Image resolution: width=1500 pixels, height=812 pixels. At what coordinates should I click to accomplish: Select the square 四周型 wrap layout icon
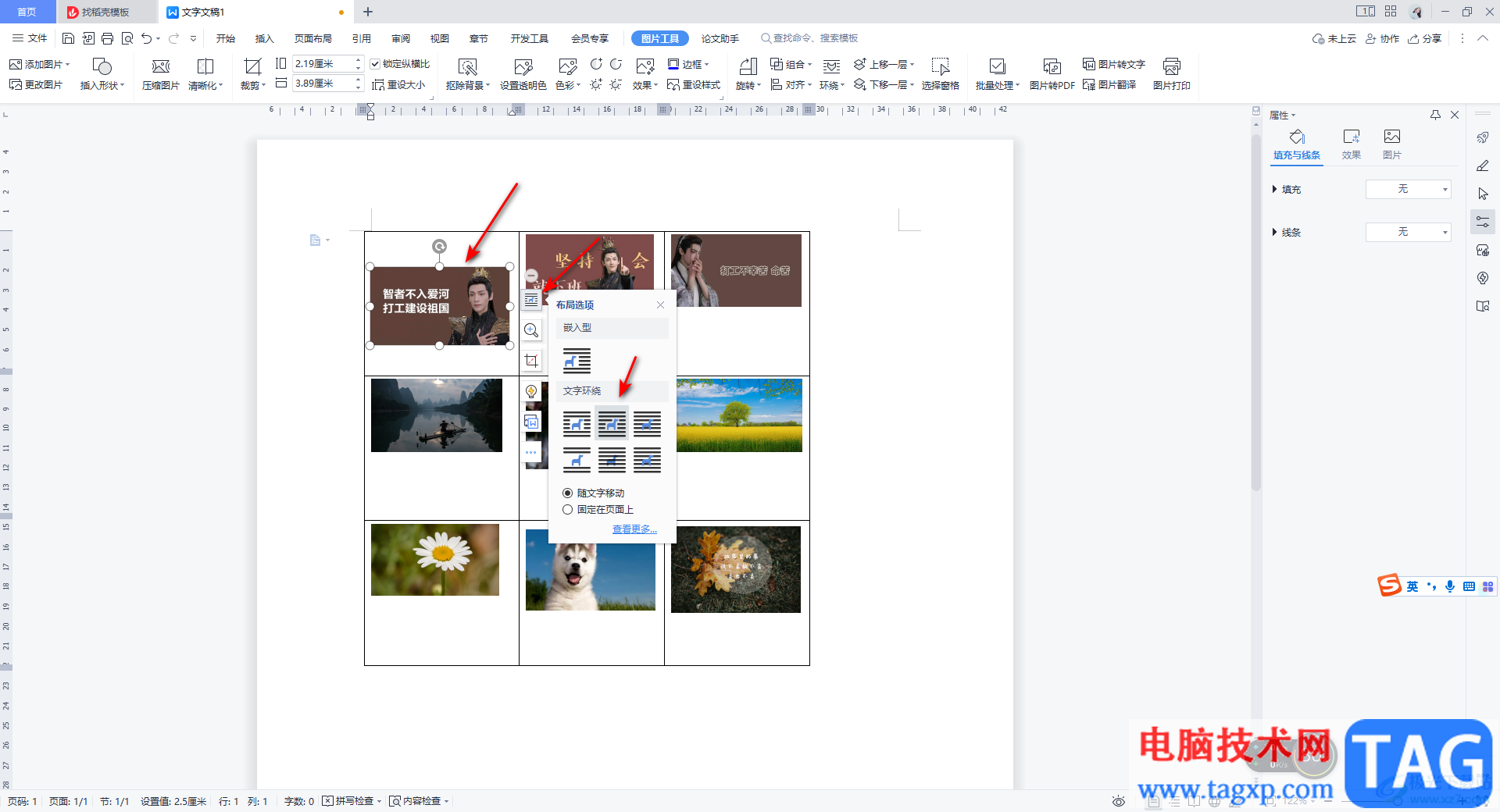577,424
